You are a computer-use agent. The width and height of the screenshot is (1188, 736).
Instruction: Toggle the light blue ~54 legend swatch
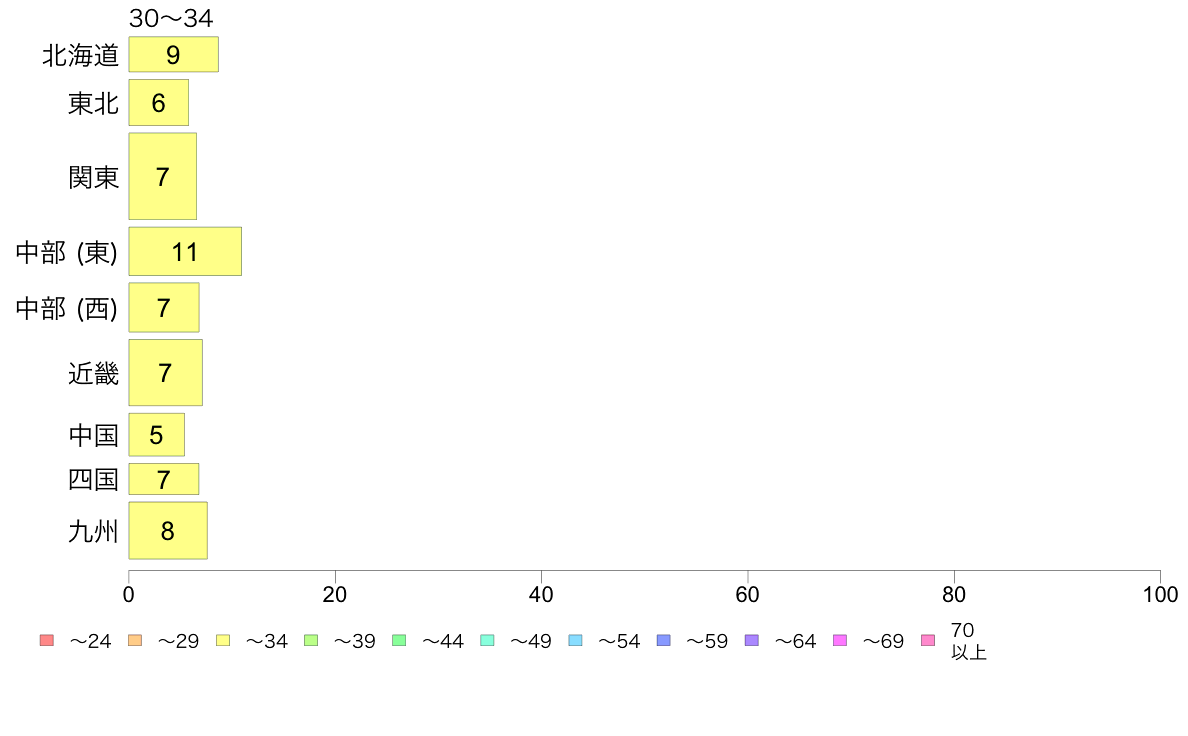click(575, 640)
